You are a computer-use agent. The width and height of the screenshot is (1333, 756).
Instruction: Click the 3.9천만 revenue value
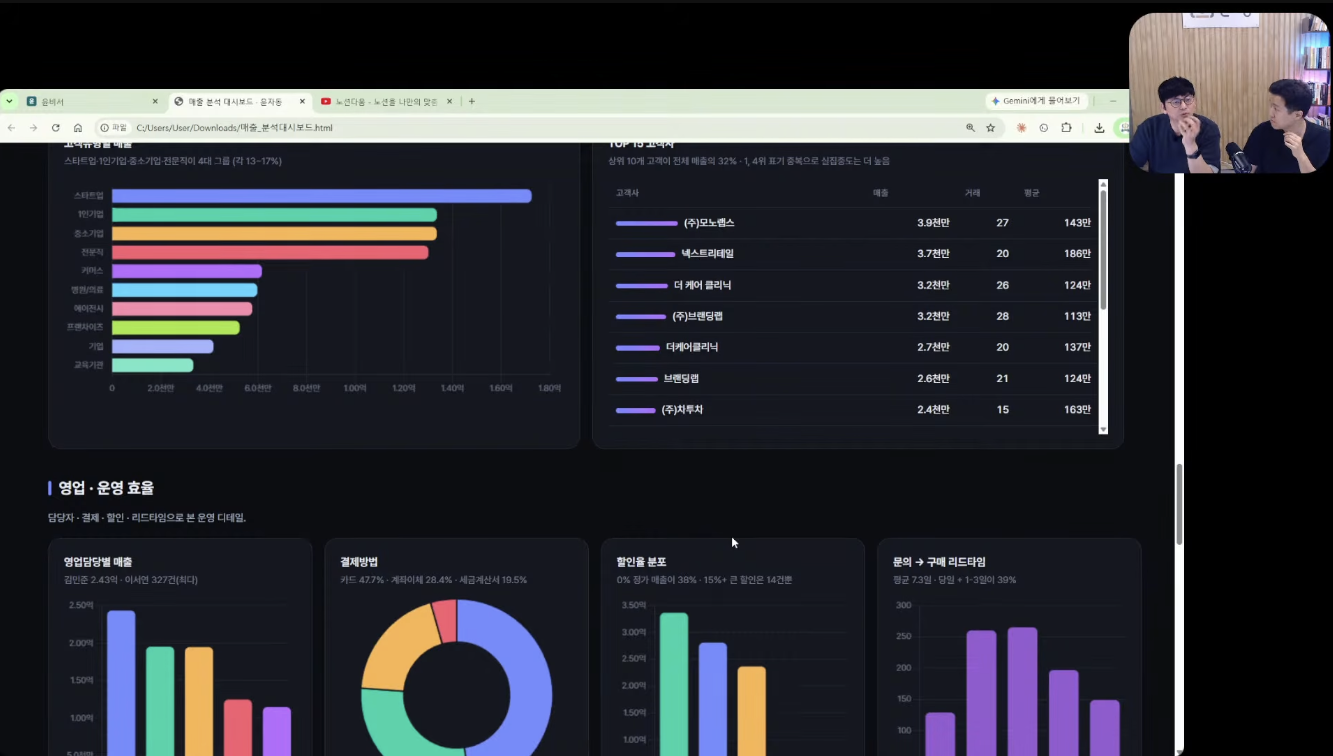click(933, 223)
